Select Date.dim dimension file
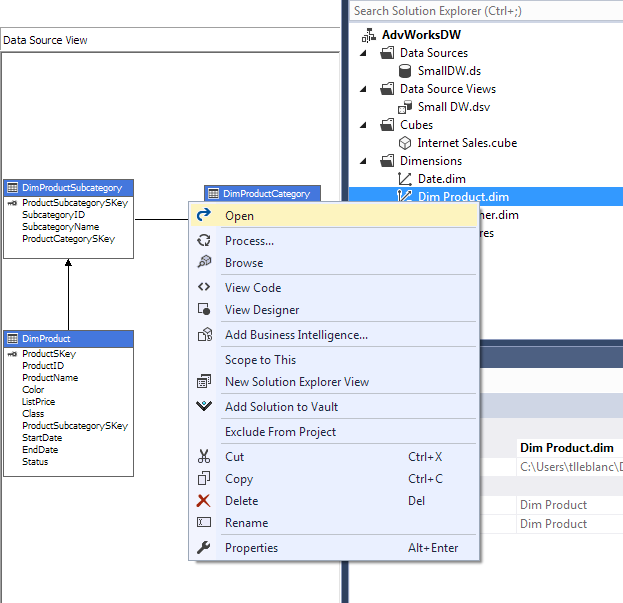This screenshot has width=623, height=603. click(x=440, y=179)
